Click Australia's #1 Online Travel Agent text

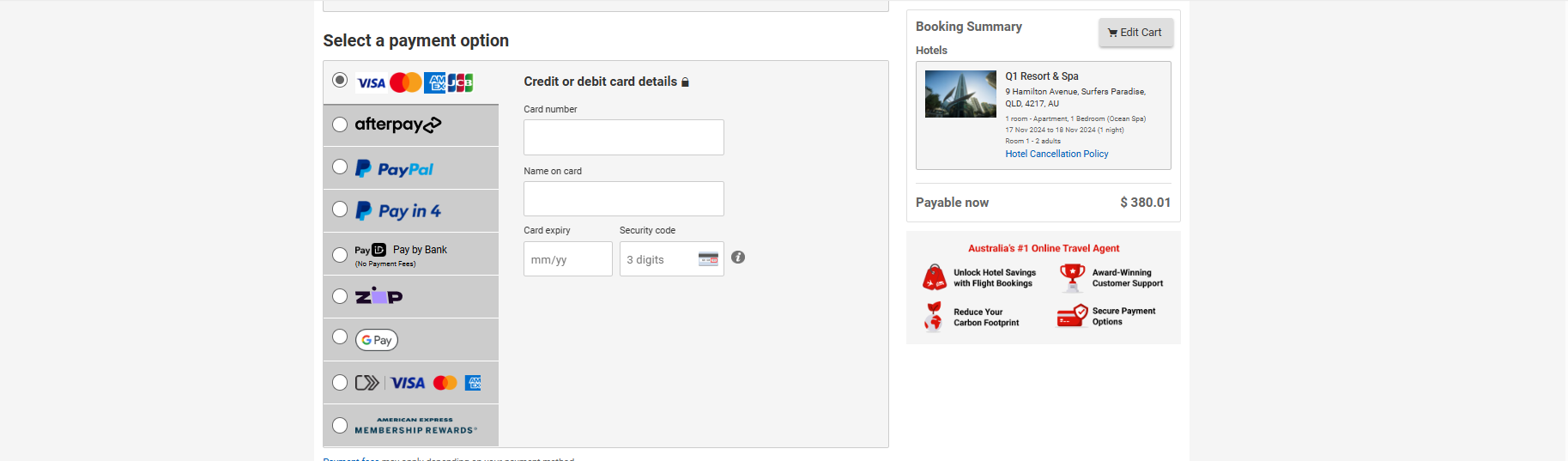pos(1044,248)
